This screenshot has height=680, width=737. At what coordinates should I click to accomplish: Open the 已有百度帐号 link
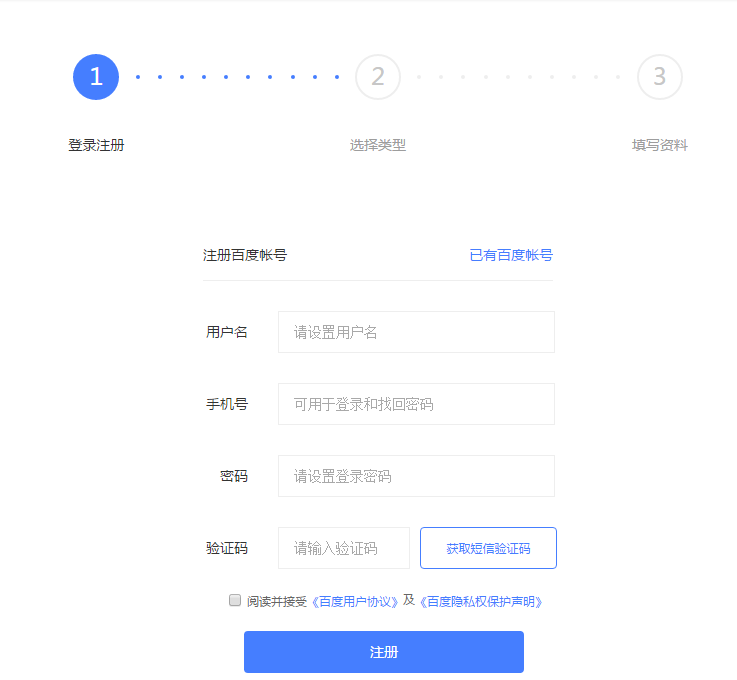(x=511, y=255)
